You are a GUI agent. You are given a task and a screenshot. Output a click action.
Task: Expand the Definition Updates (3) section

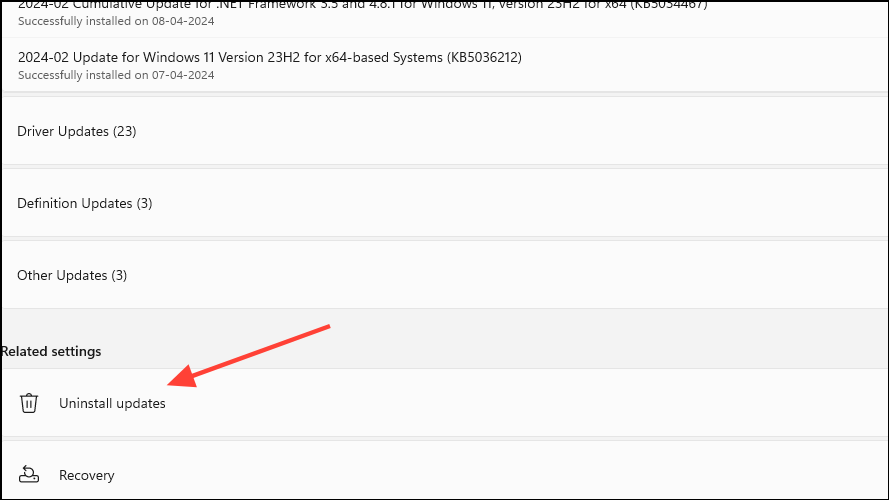coord(444,203)
